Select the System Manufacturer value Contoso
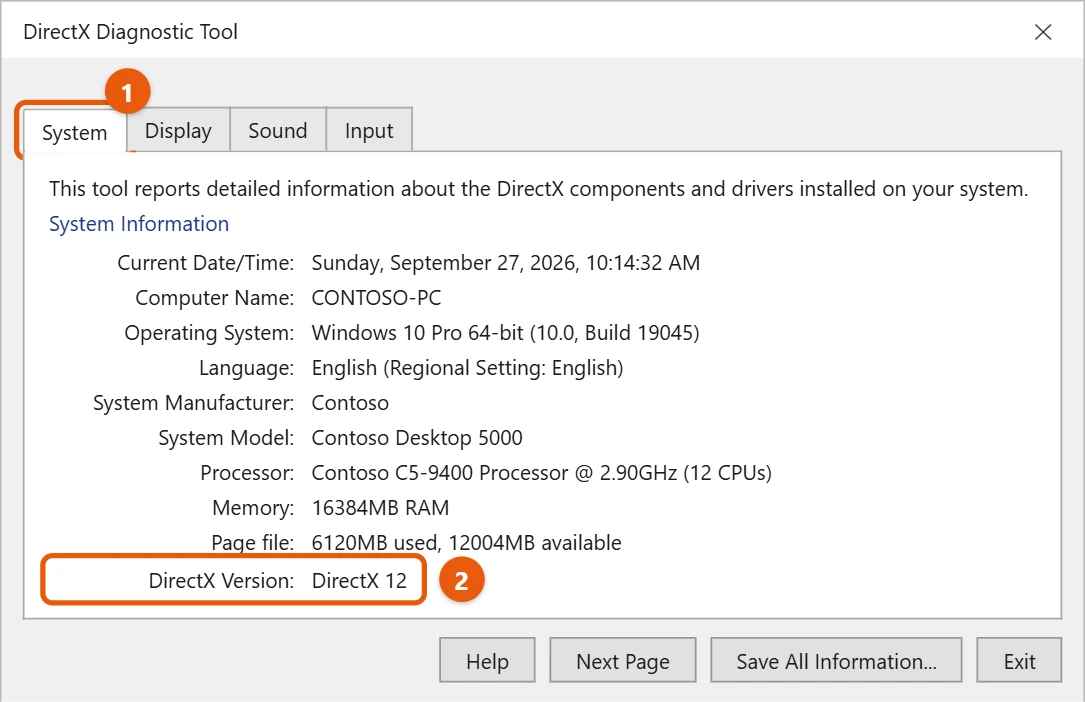This screenshot has width=1085, height=702. tap(350, 403)
